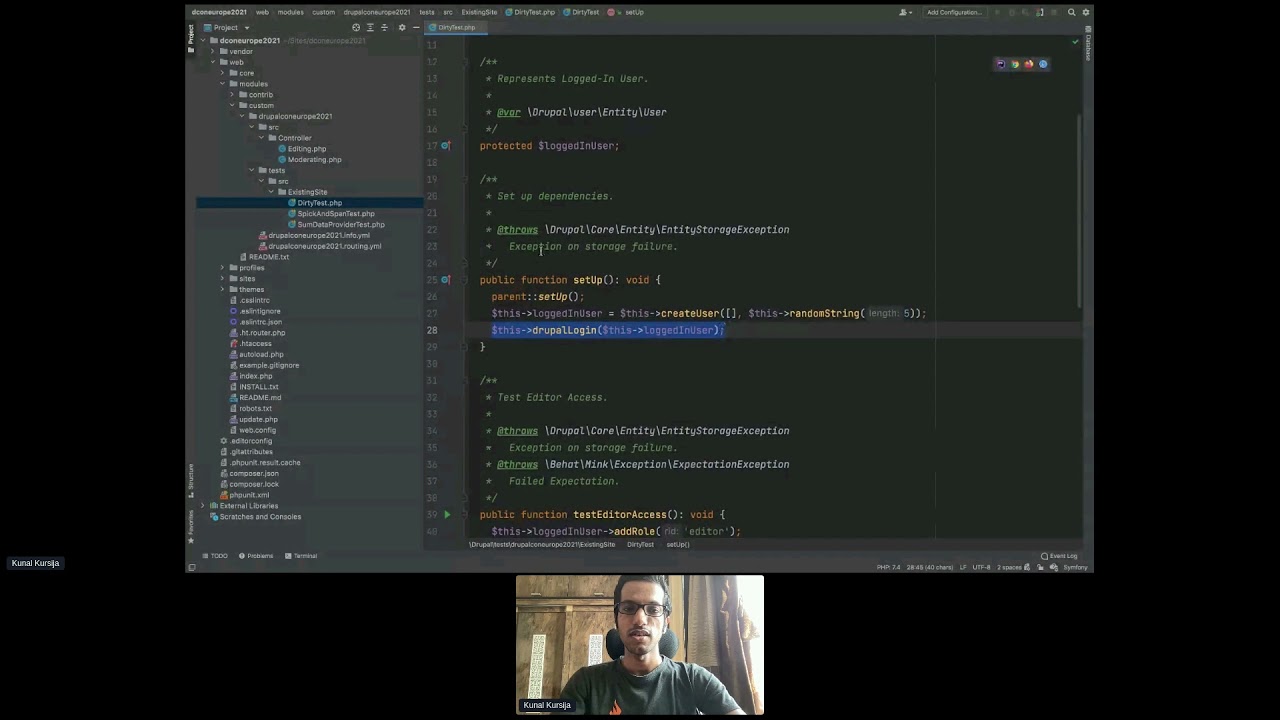Open the user account icon menu
This screenshot has width=1280, height=720.
pyautogui.click(x=906, y=12)
